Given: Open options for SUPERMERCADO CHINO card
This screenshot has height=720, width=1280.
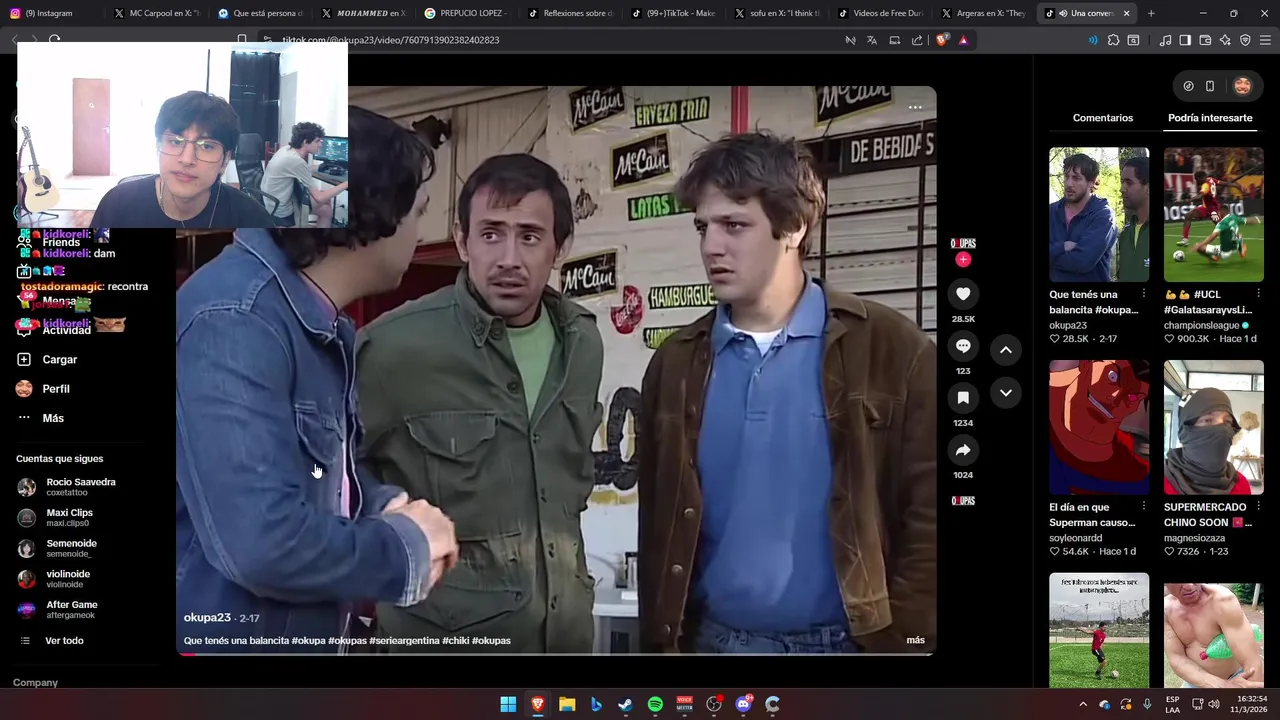Looking at the screenshot, I should 1258,506.
